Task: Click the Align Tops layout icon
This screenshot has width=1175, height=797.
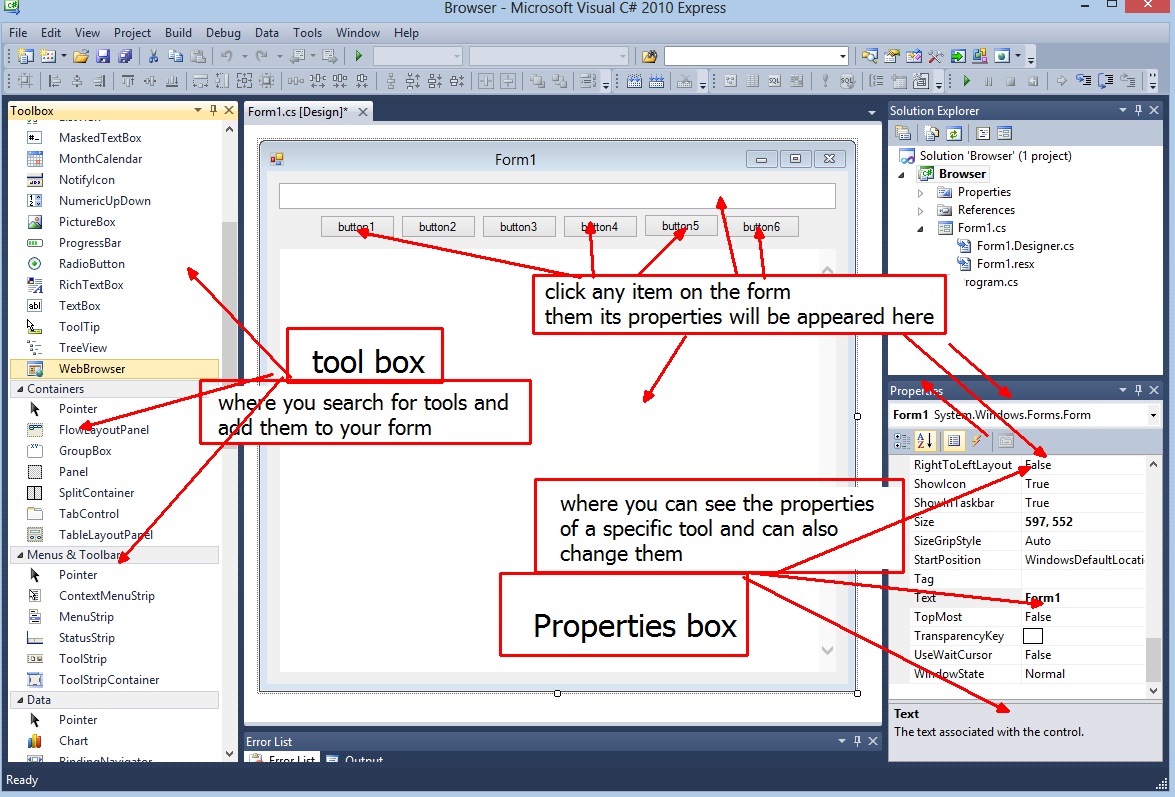Action: coord(127,81)
